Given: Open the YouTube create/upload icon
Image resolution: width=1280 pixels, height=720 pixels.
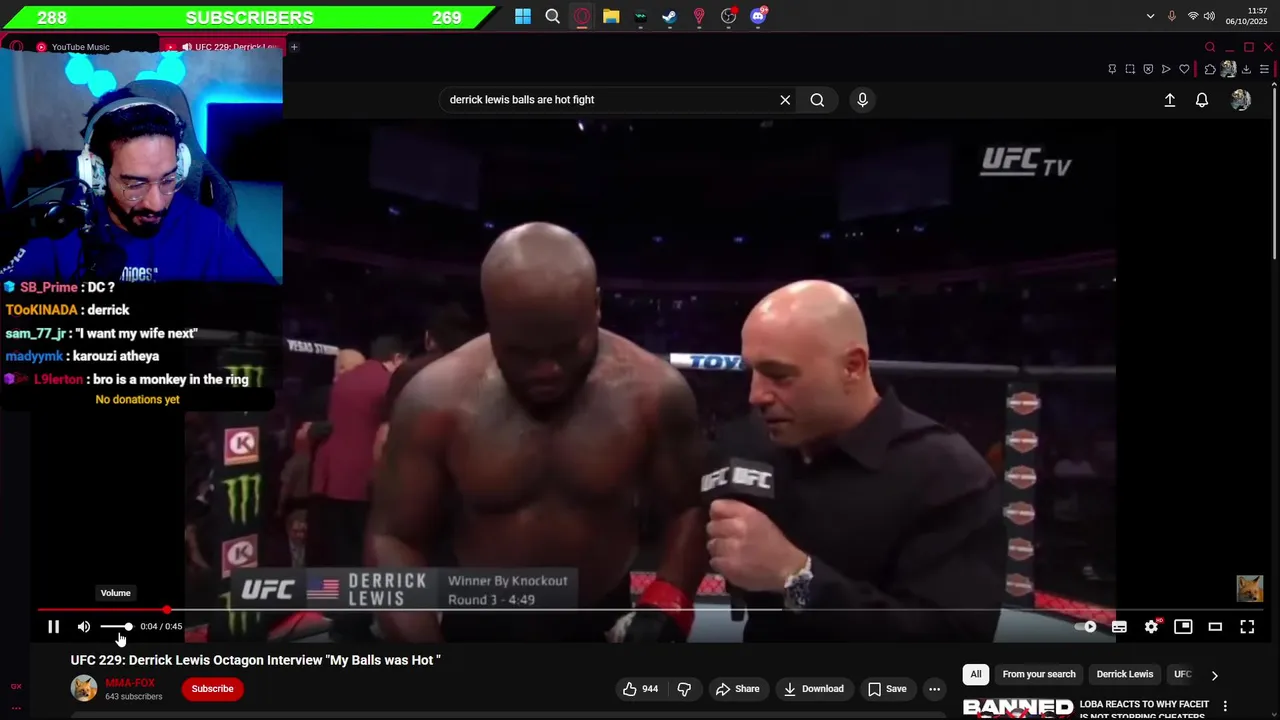Looking at the screenshot, I should tap(1169, 100).
